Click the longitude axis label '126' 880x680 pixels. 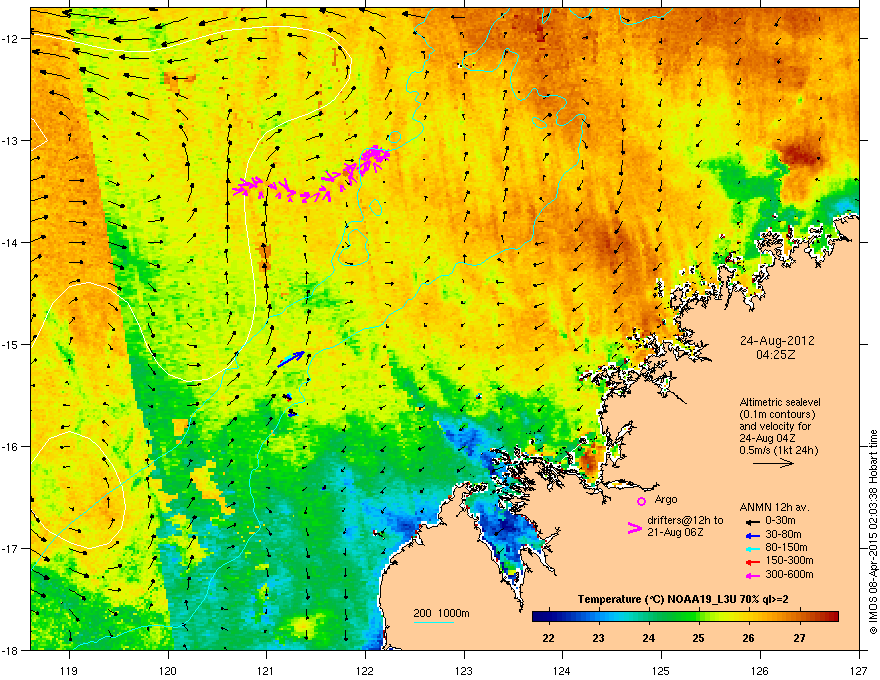tap(760, 670)
